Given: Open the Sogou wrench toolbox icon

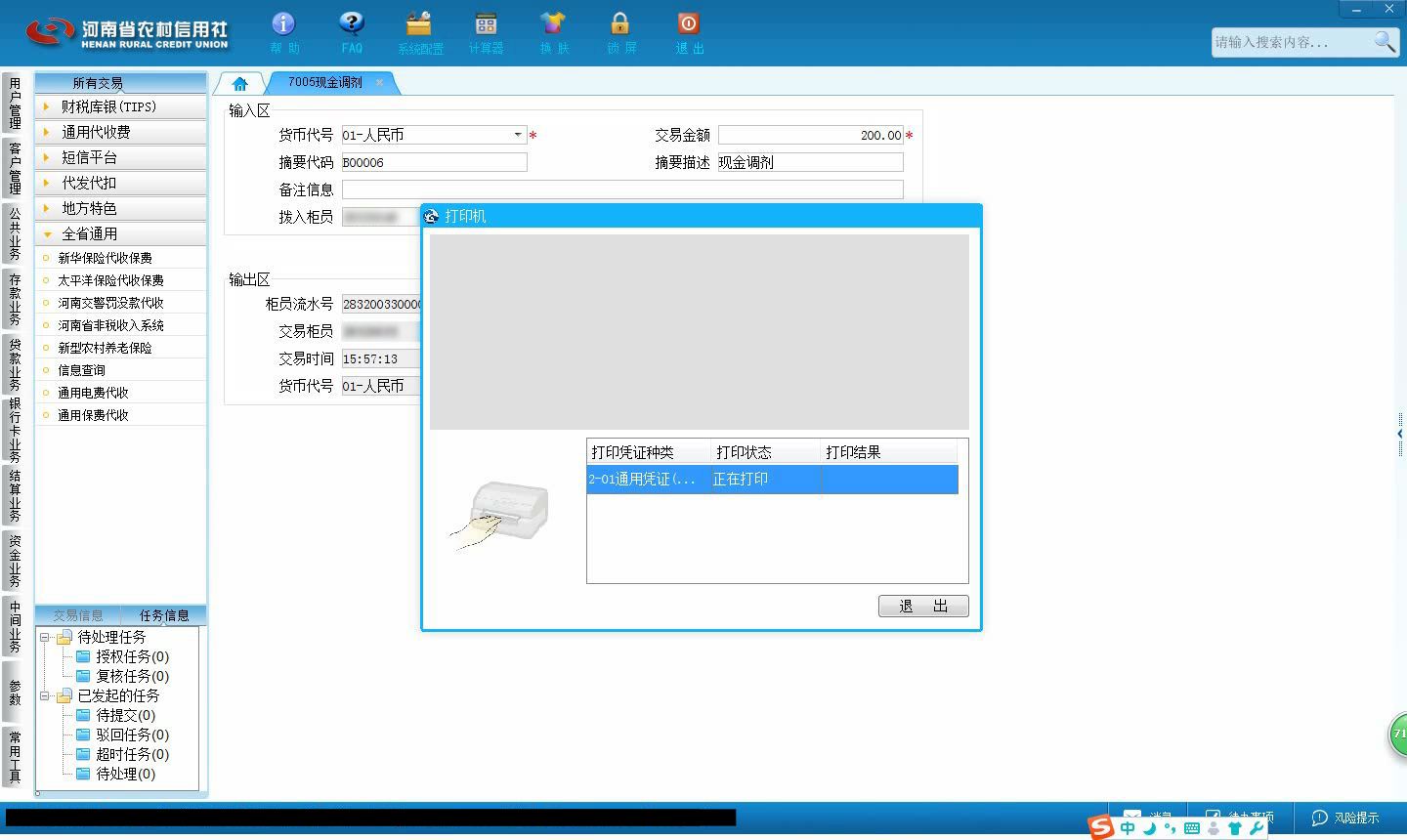Looking at the screenshot, I should point(1257,828).
